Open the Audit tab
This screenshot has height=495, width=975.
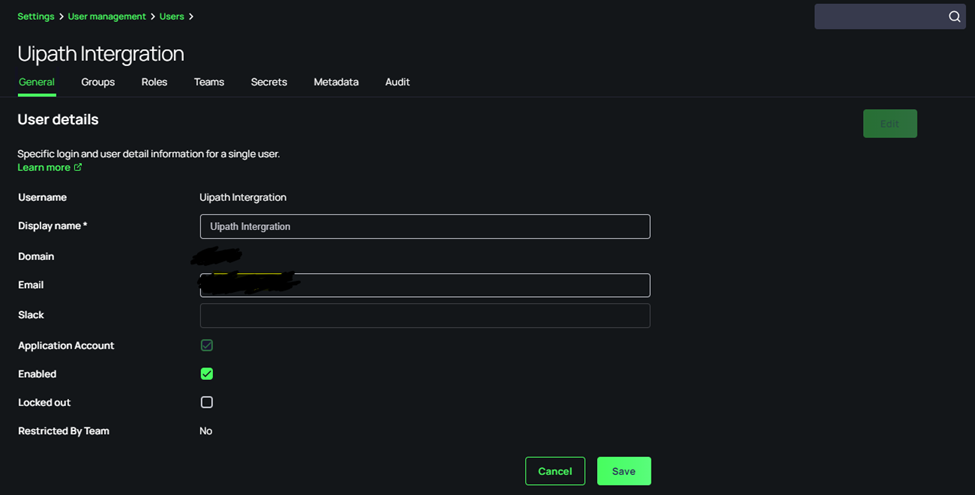click(397, 82)
